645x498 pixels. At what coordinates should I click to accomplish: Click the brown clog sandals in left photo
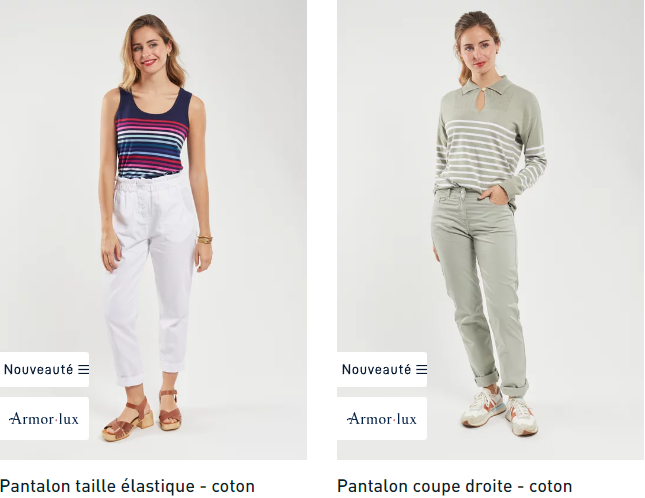[x=142, y=415]
